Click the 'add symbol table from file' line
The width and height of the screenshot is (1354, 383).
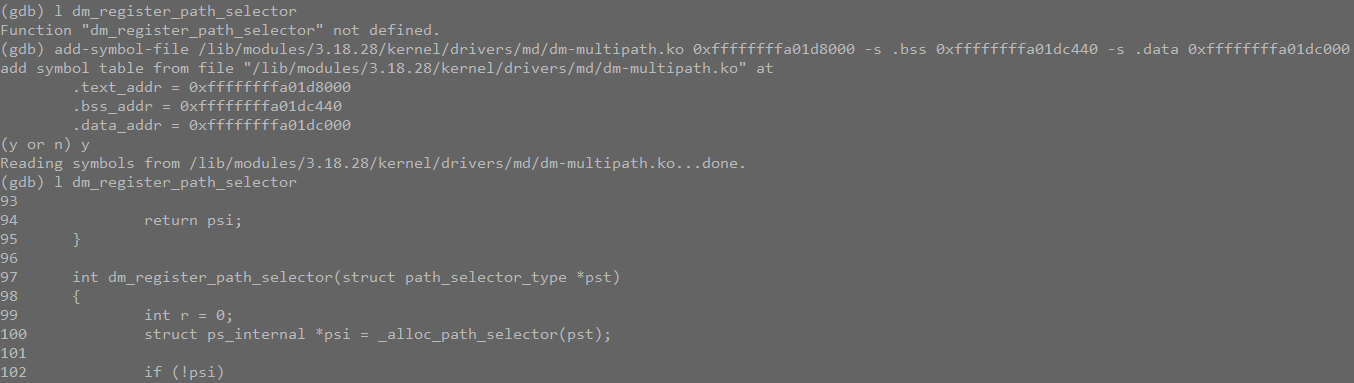pos(387,68)
